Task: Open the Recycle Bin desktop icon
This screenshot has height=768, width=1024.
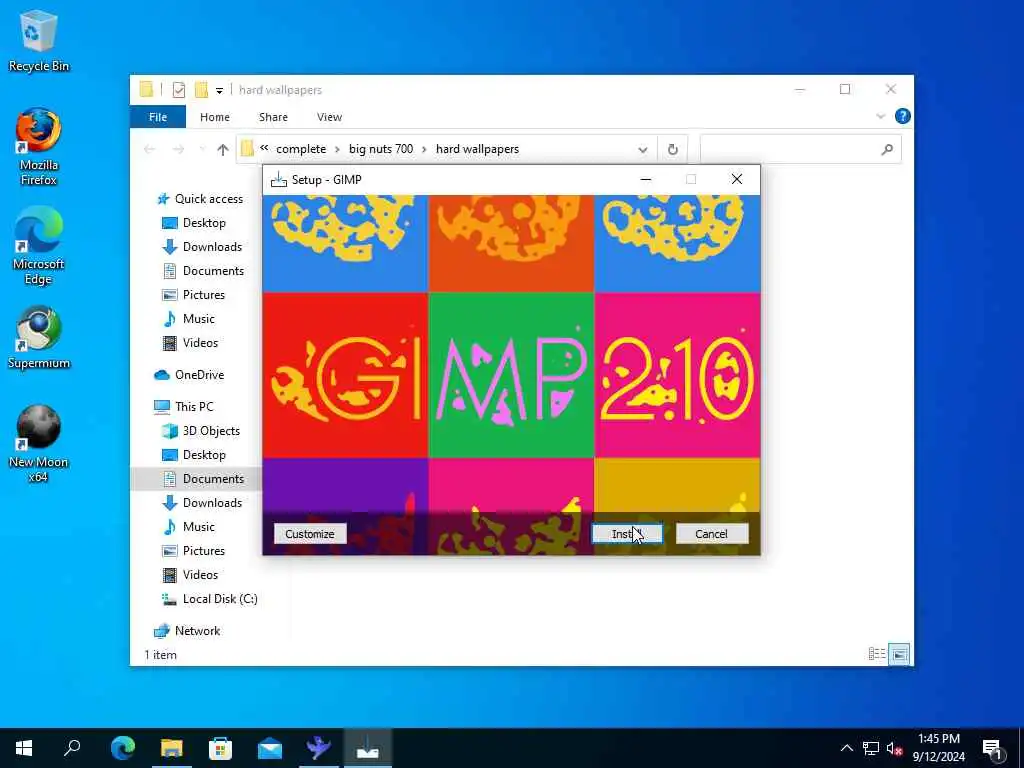Action: [x=39, y=41]
